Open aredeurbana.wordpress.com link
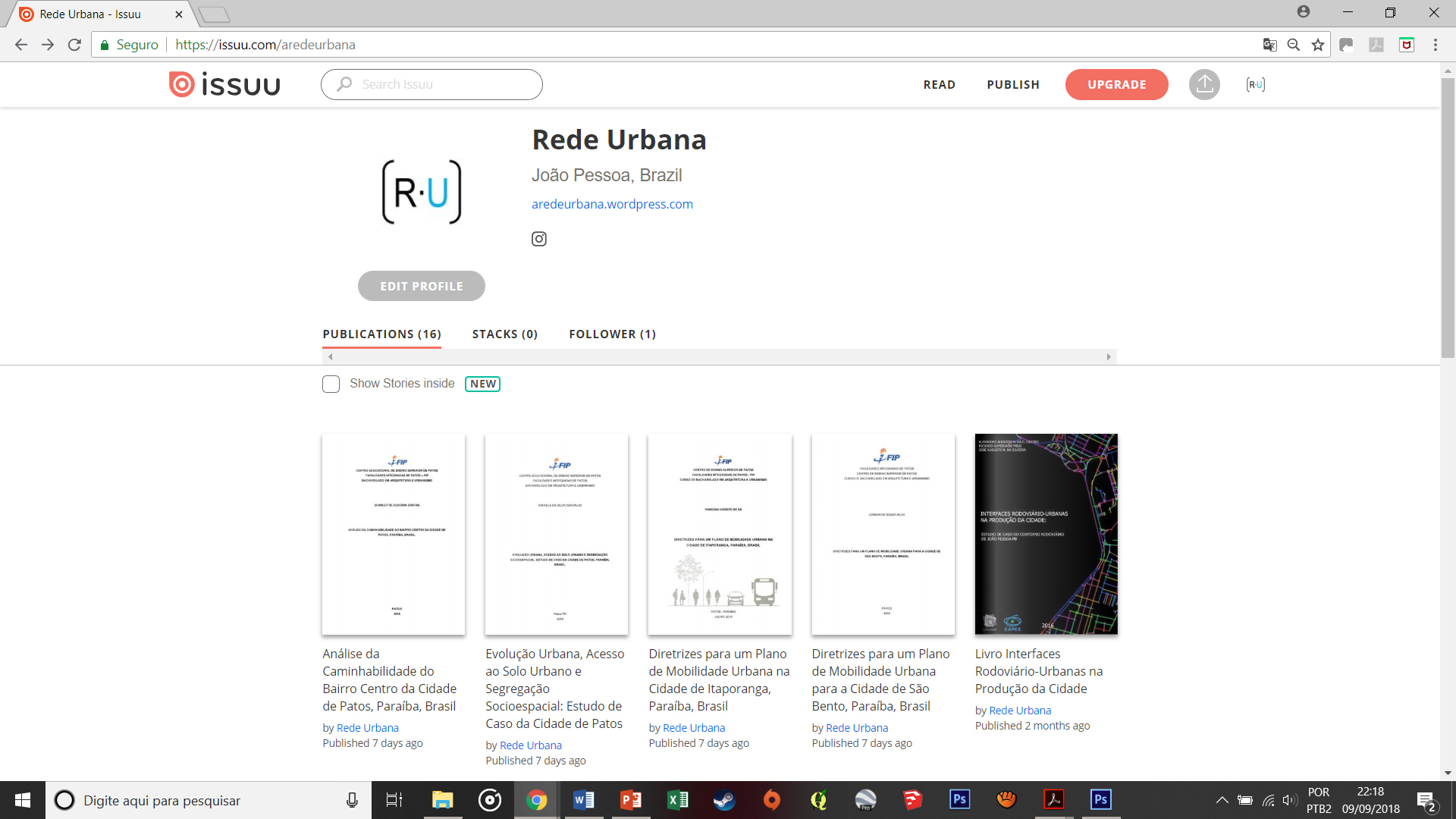This screenshot has width=1456, height=819. pos(612,204)
